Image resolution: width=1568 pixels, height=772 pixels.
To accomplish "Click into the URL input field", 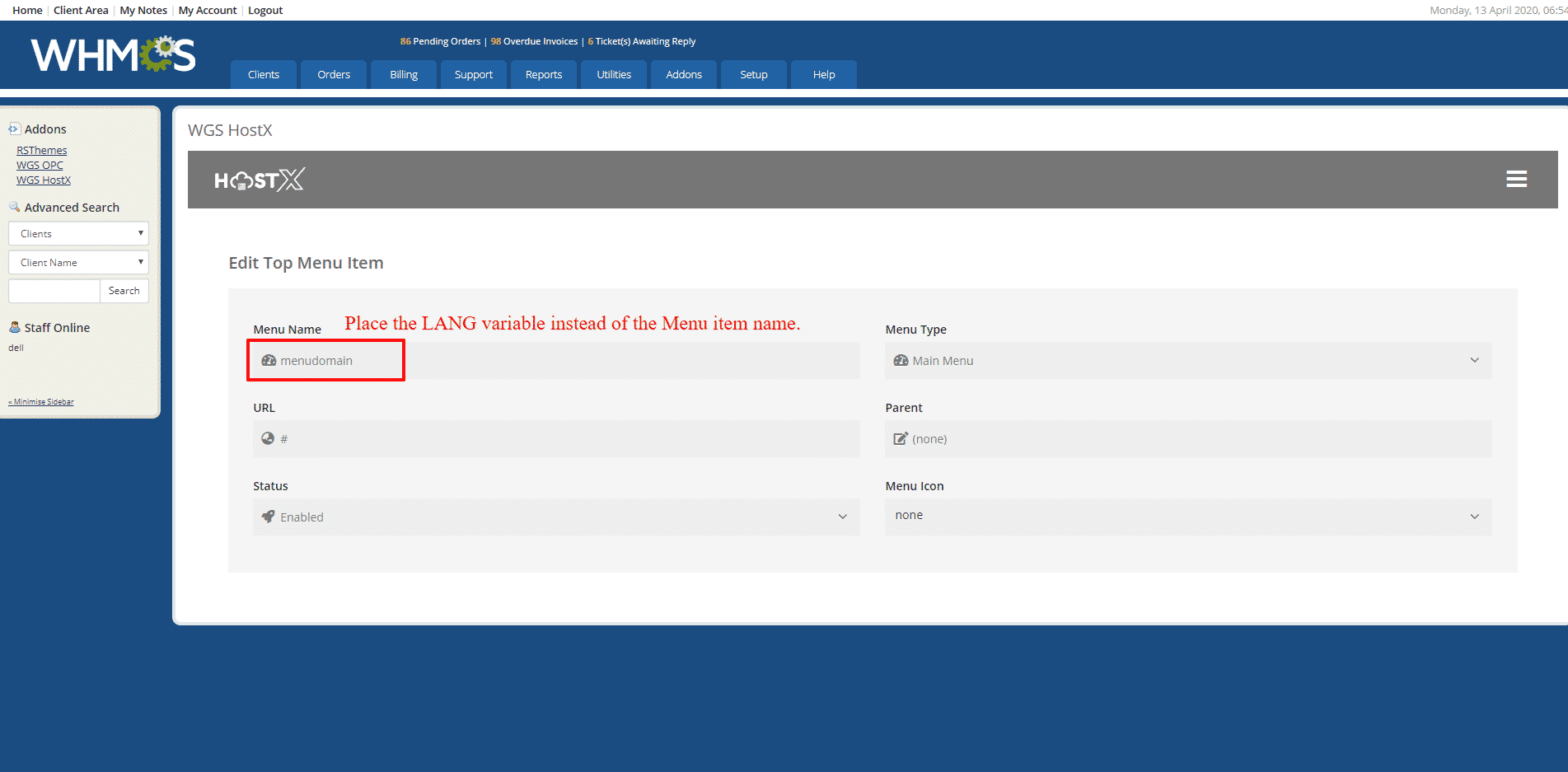I will tap(569, 439).
